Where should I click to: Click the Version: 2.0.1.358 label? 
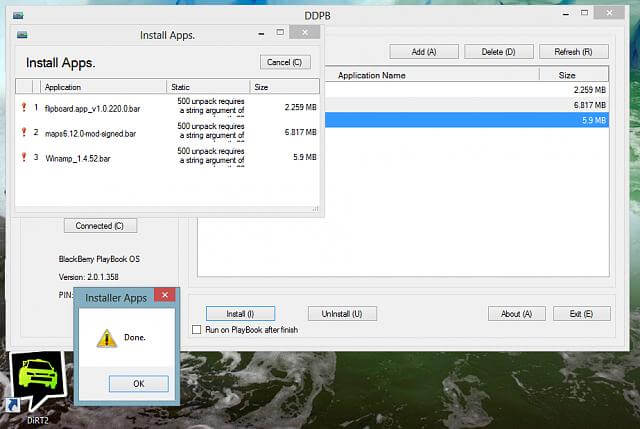(x=89, y=277)
